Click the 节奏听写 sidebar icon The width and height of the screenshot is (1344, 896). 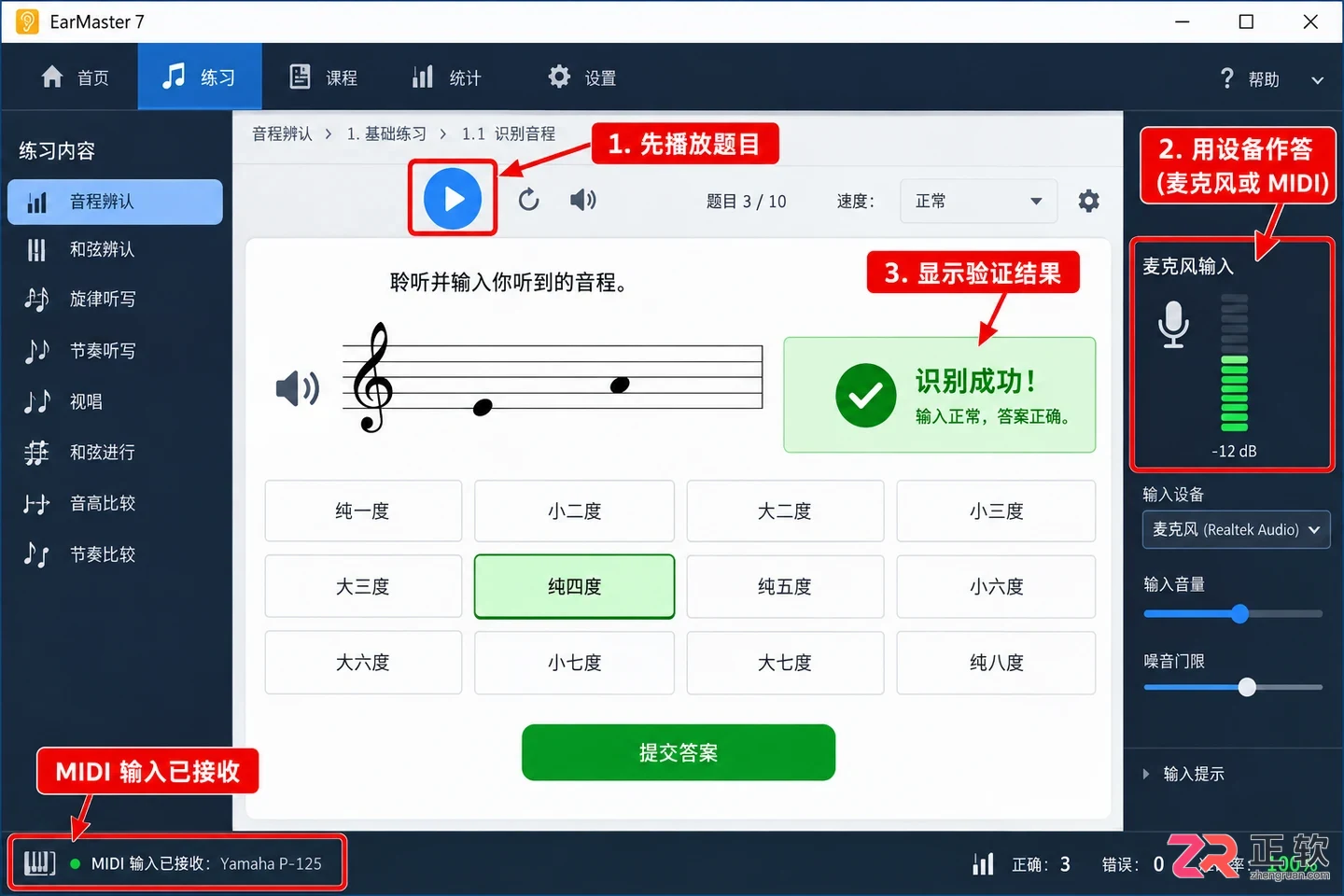coord(36,351)
